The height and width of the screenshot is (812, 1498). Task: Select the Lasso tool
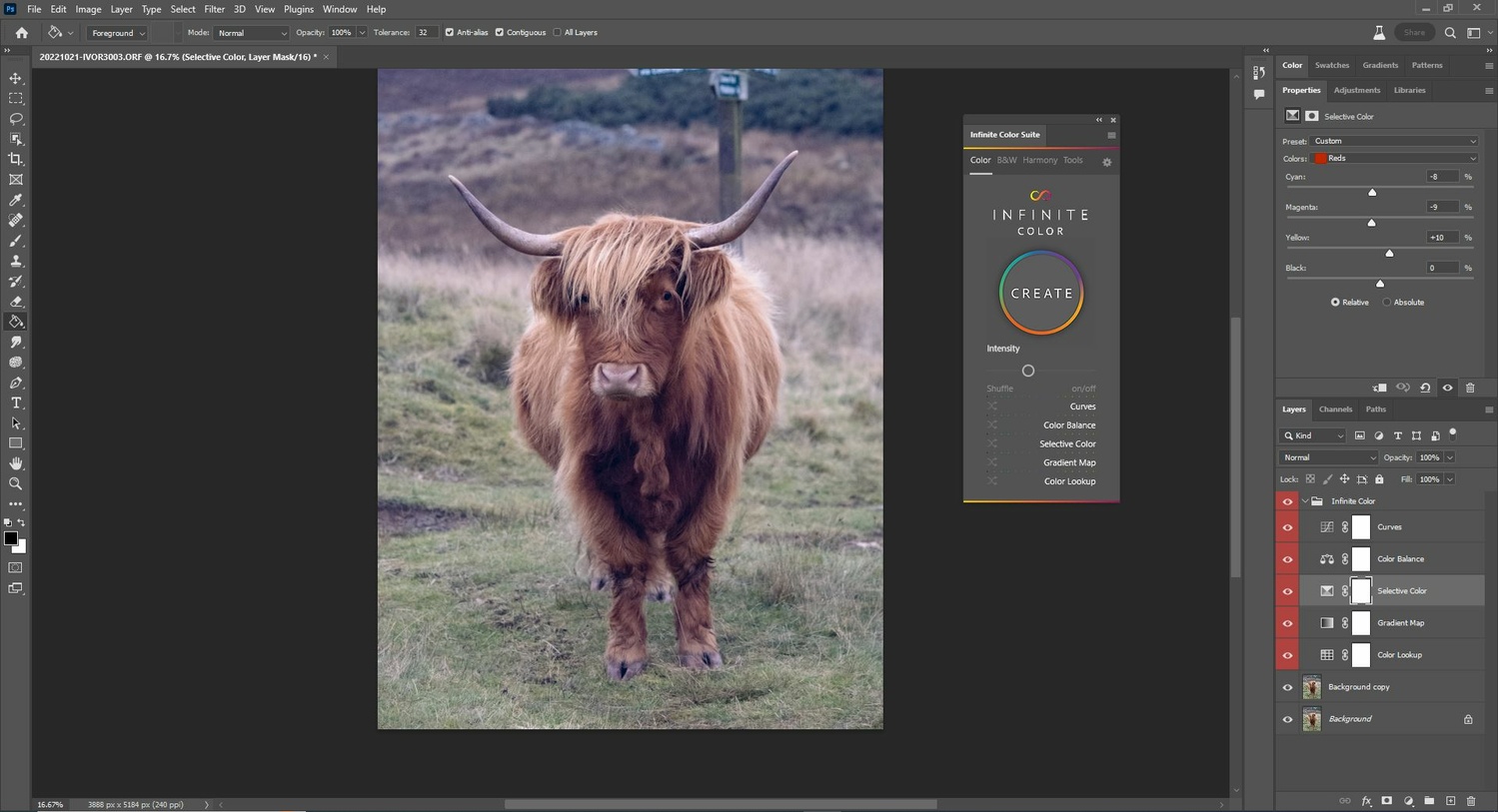15,119
